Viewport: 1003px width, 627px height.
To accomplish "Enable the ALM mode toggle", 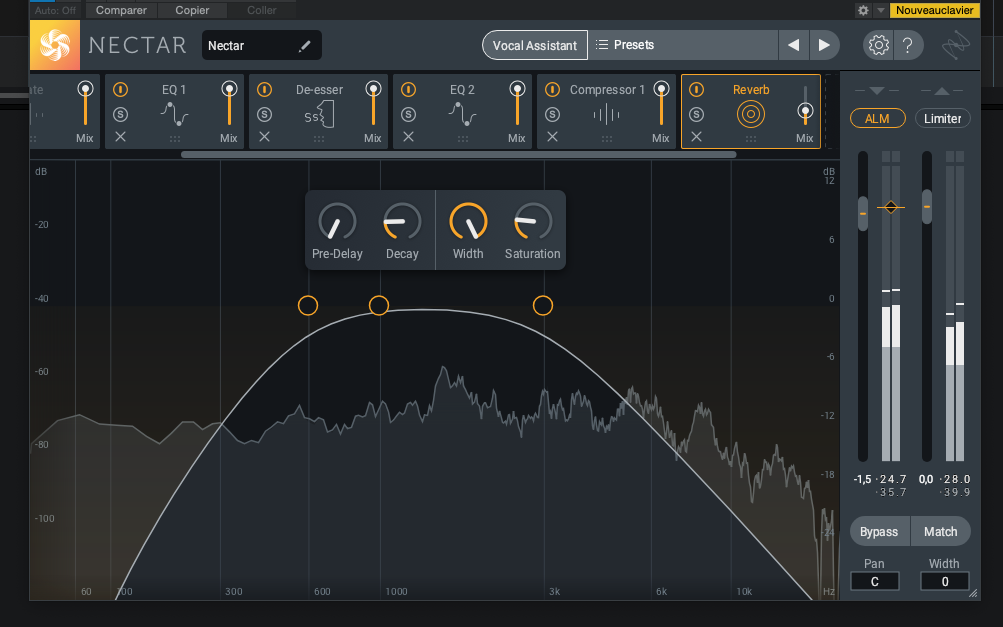I will point(877,118).
